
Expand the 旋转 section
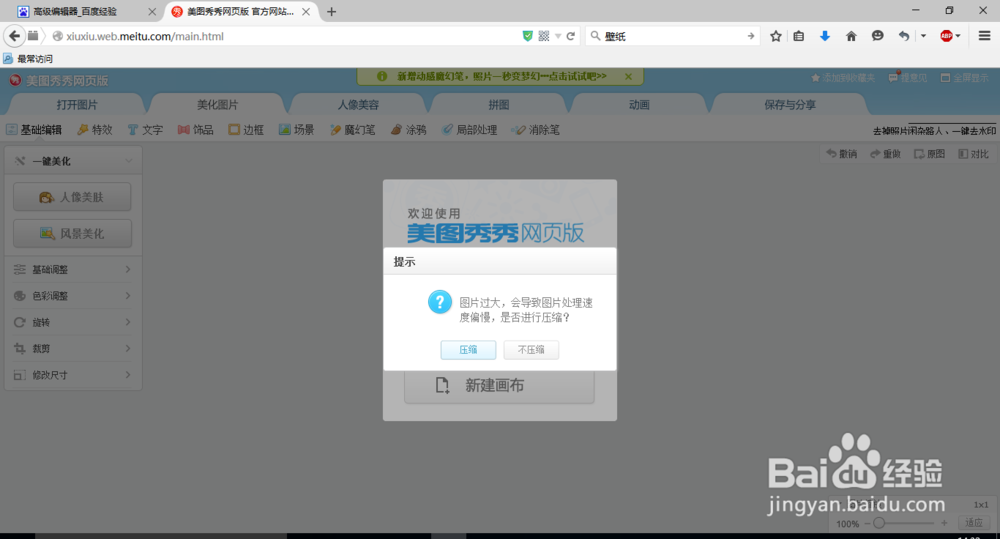pos(72,322)
